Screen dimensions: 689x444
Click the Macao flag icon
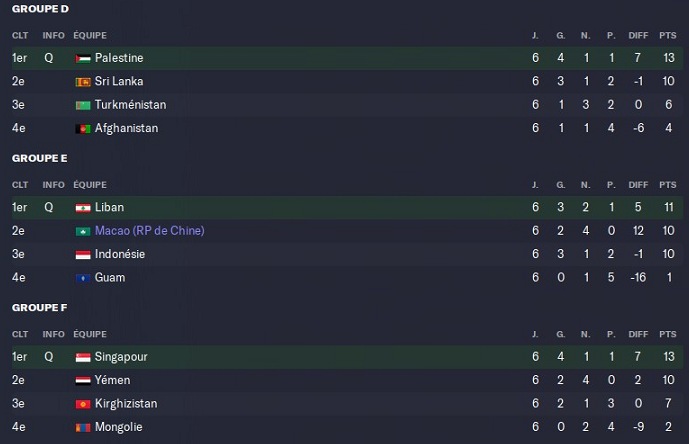click(x=83, y=231)
